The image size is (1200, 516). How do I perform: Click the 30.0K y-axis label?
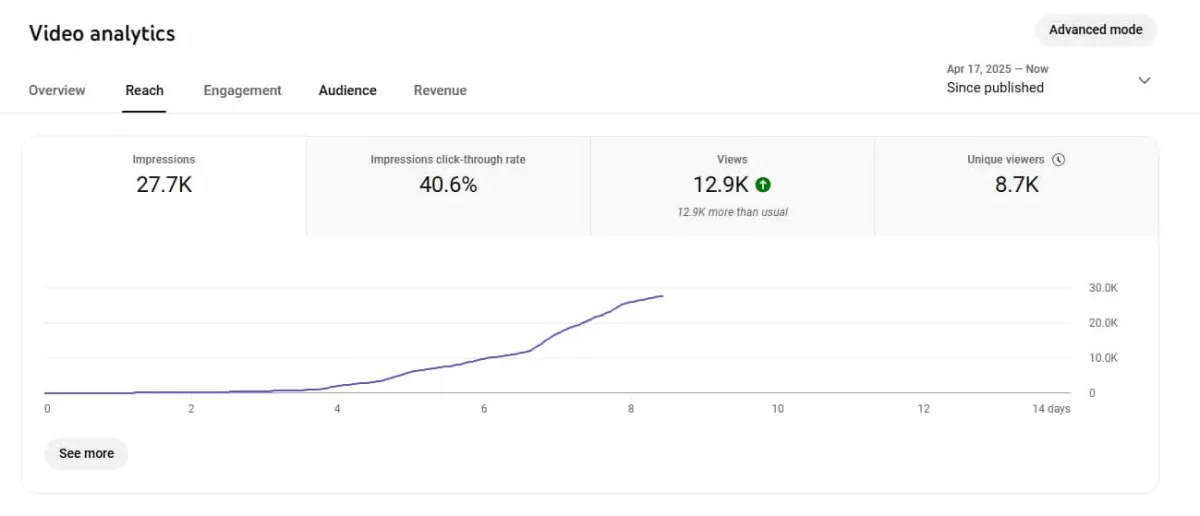point(1103,288)
